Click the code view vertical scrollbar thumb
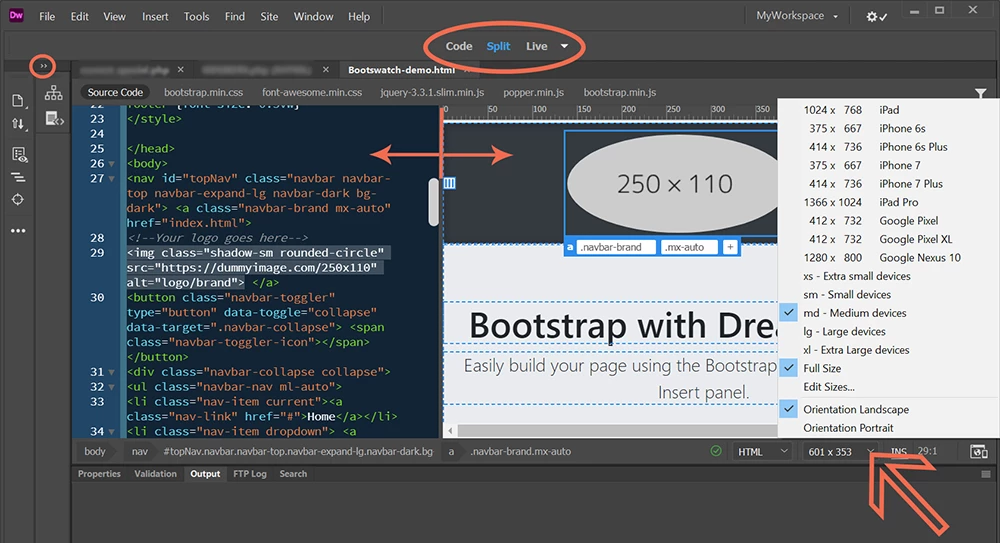Viewport: 1000px width, 543px height. (x=434, y=202)
